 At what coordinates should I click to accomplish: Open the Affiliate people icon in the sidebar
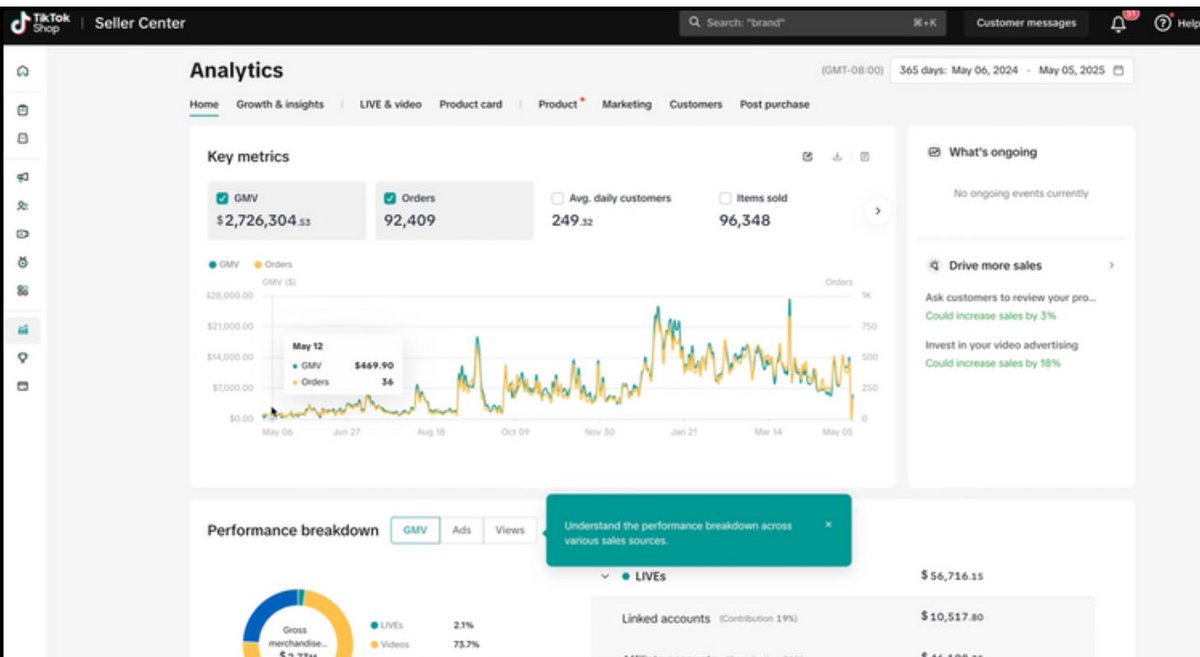(23, 205)
